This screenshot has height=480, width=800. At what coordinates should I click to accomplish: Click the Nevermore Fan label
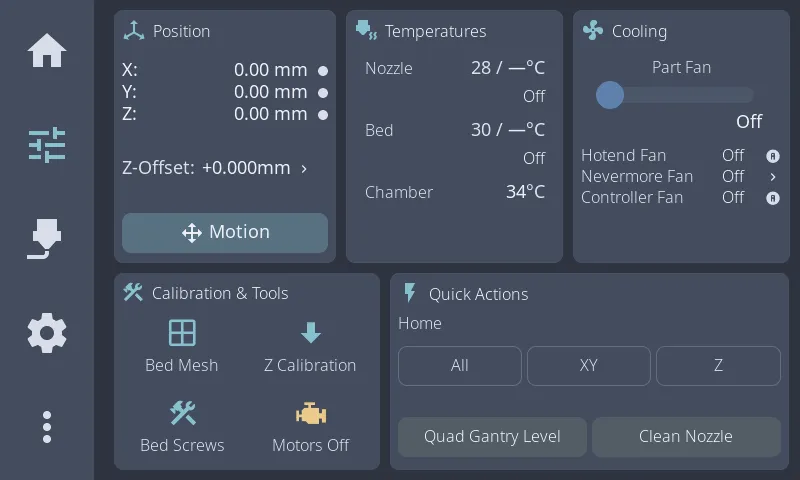[637, 176]
